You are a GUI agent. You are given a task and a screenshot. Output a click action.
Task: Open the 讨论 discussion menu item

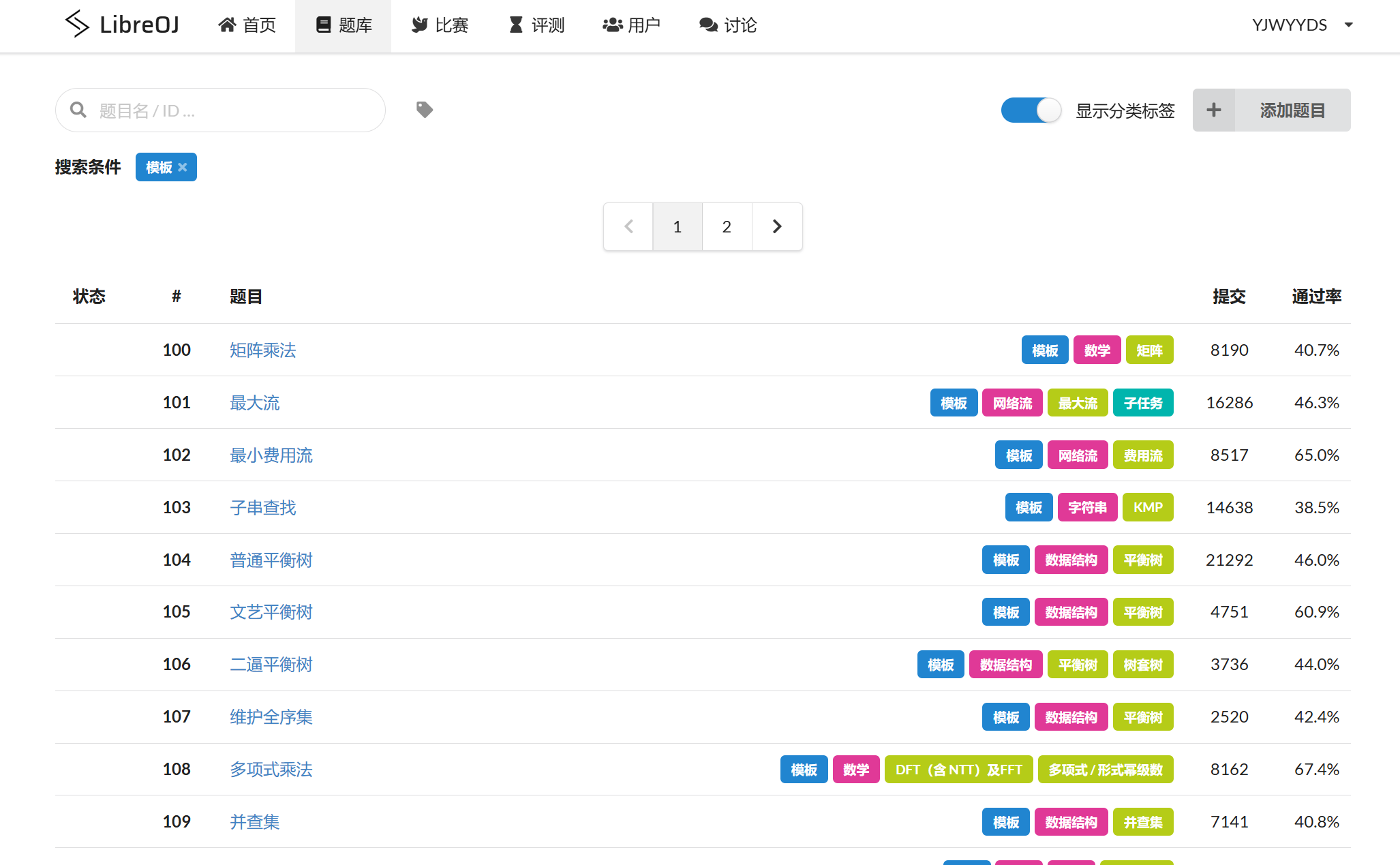click(x=728, y=25)
